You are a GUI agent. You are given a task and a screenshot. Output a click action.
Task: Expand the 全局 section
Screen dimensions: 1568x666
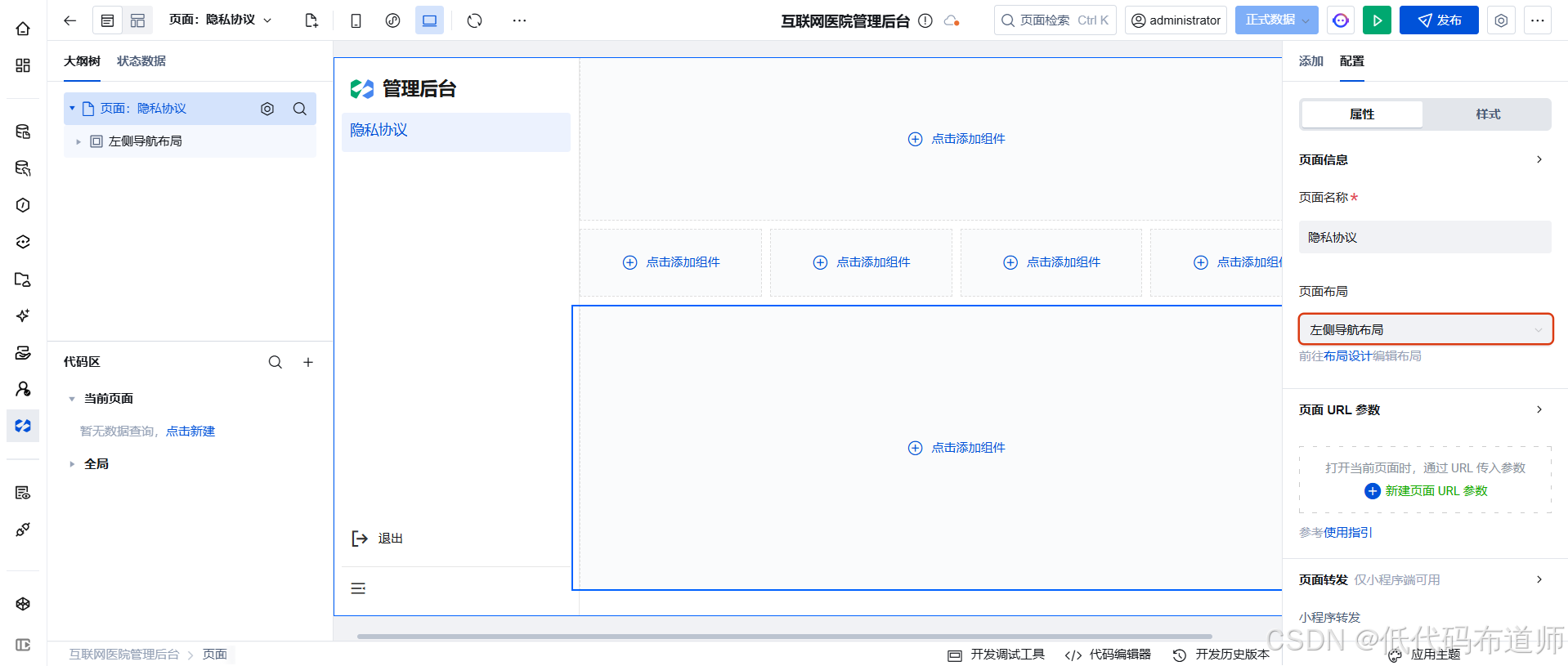pyautogui.click(x=72, y=464)
